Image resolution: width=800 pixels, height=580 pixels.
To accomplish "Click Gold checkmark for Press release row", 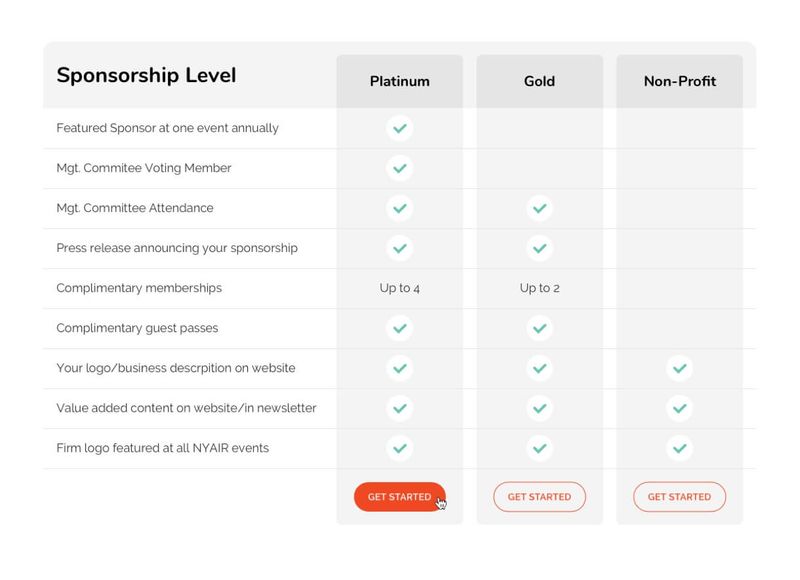I will (x=539, y=248).
